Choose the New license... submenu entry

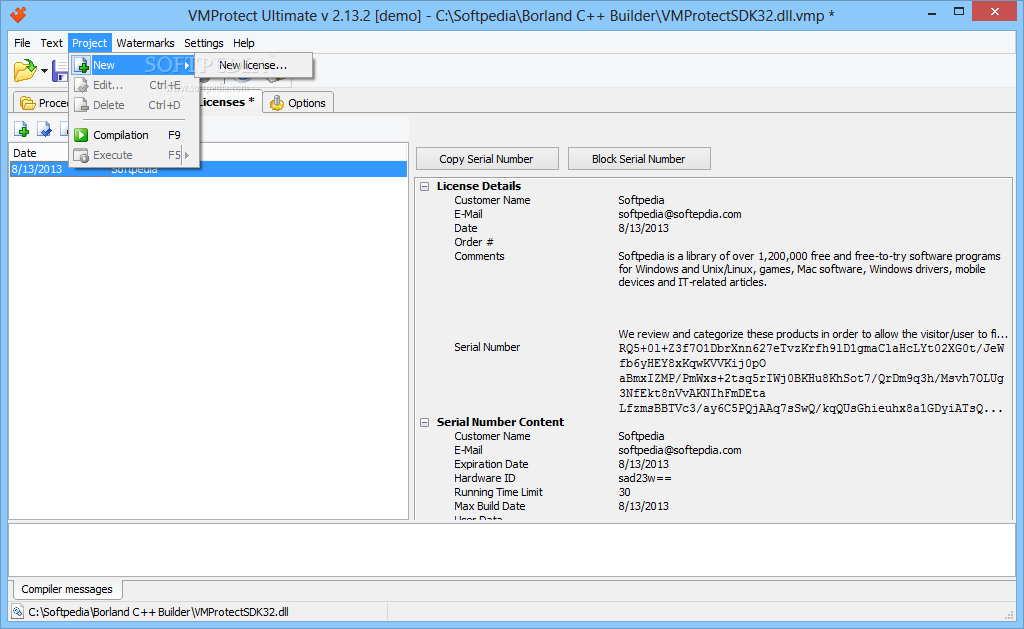tap(253, 65)
